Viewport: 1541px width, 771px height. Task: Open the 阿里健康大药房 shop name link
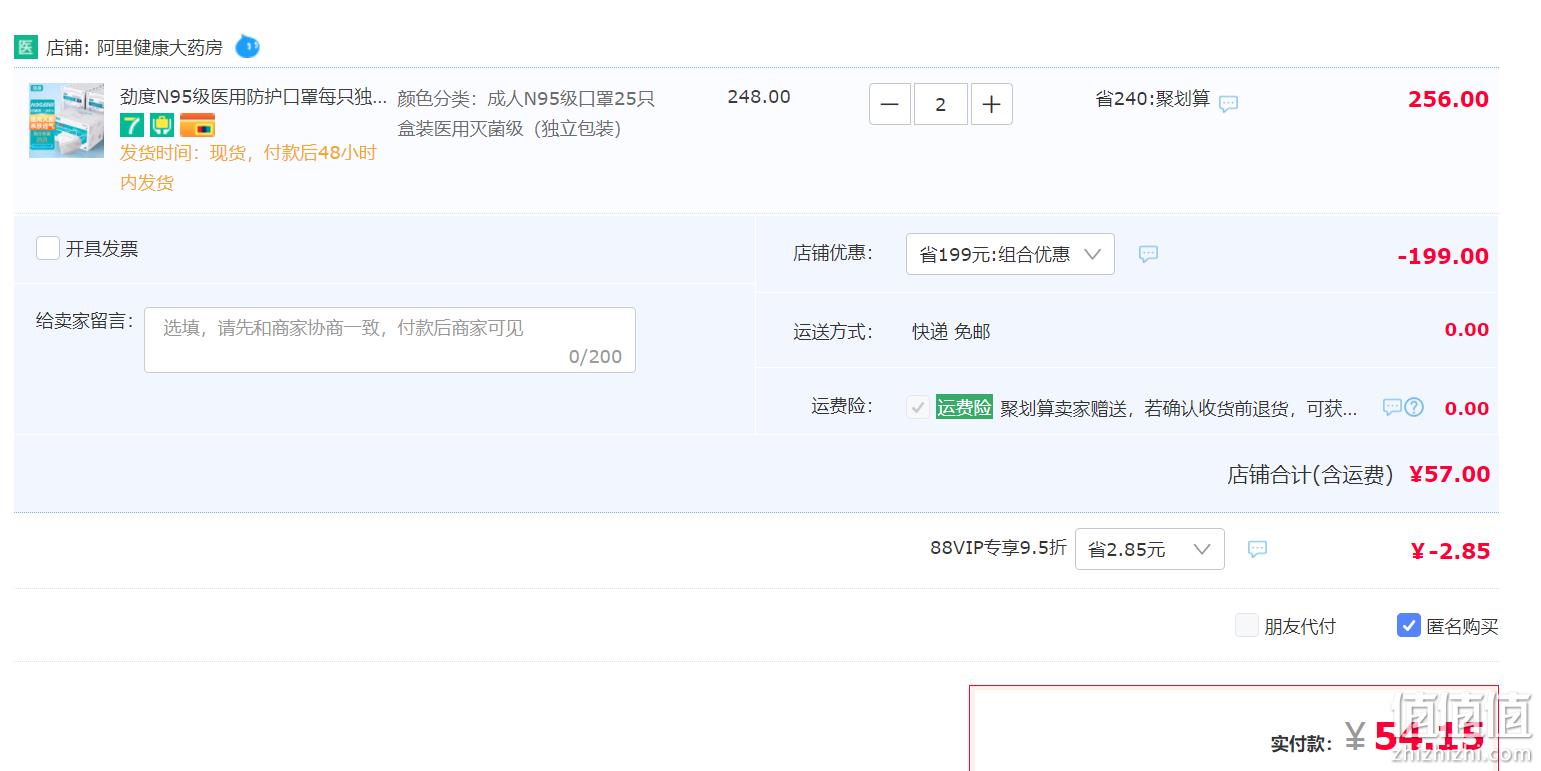point(160,47)
